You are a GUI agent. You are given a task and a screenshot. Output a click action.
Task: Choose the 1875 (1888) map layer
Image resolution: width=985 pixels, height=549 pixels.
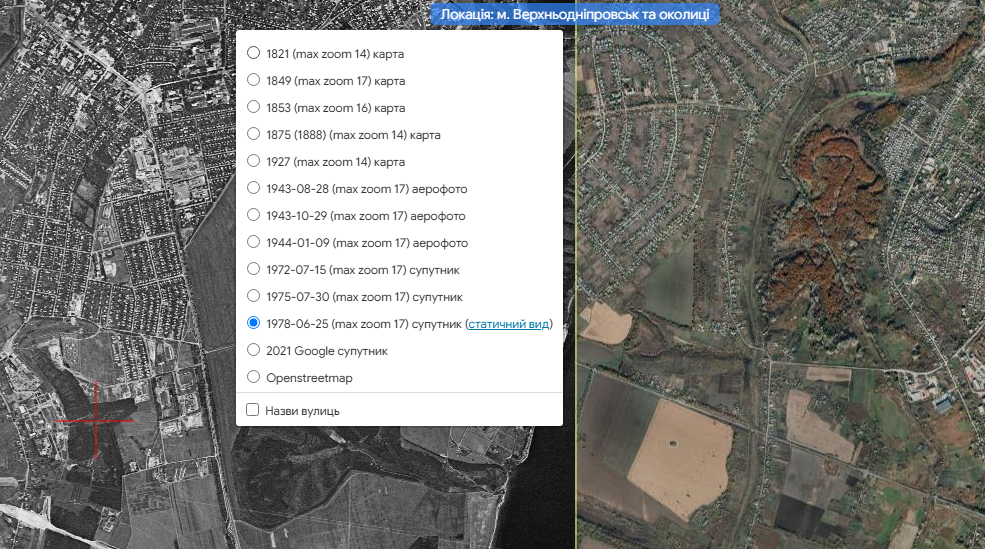[253, 134]
